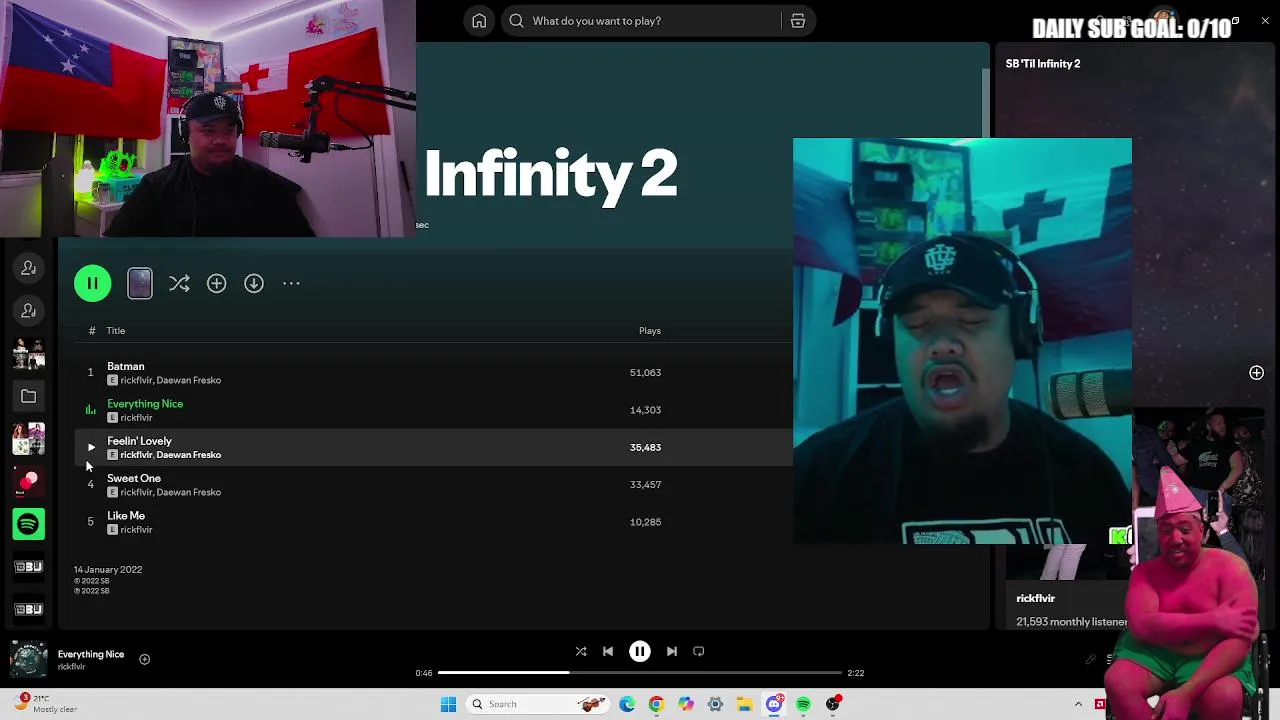Screen dimensions: 1280x720
Task: Open the album cover thumbnail beside the green pause button
Action: coord(140,284)
